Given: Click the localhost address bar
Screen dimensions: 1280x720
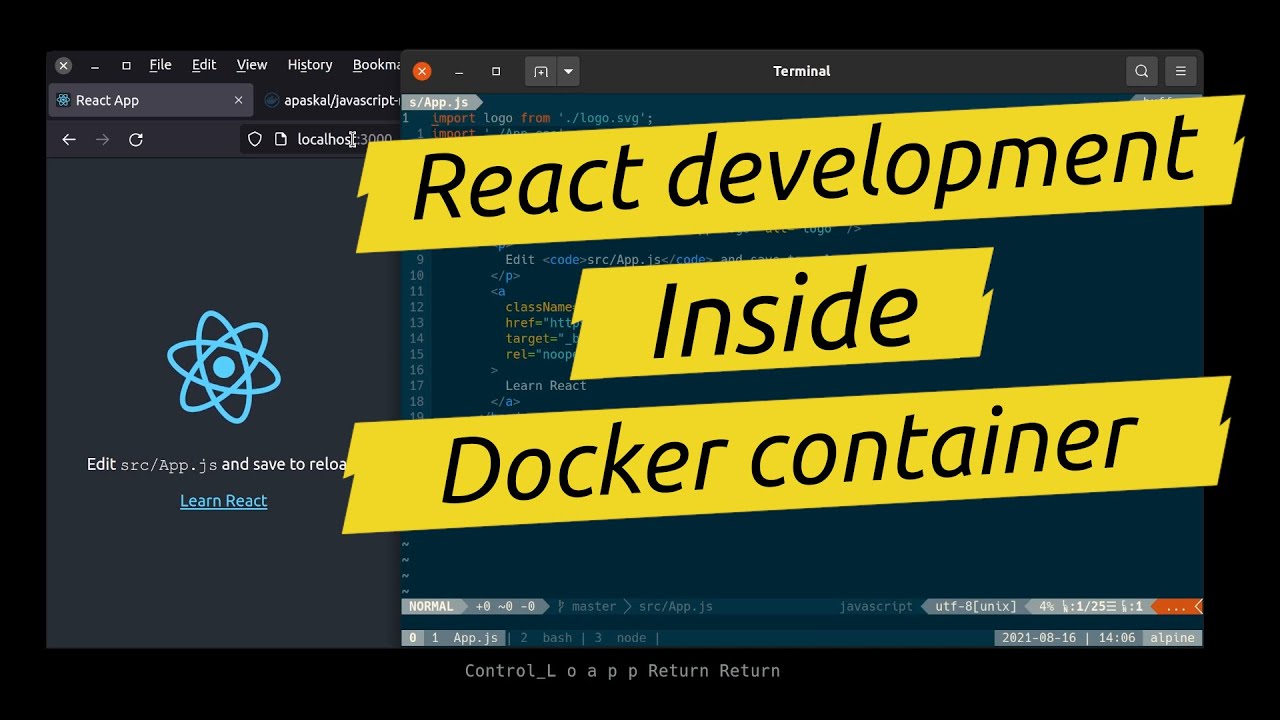Looking at the screenshot, I should (320, 140).
